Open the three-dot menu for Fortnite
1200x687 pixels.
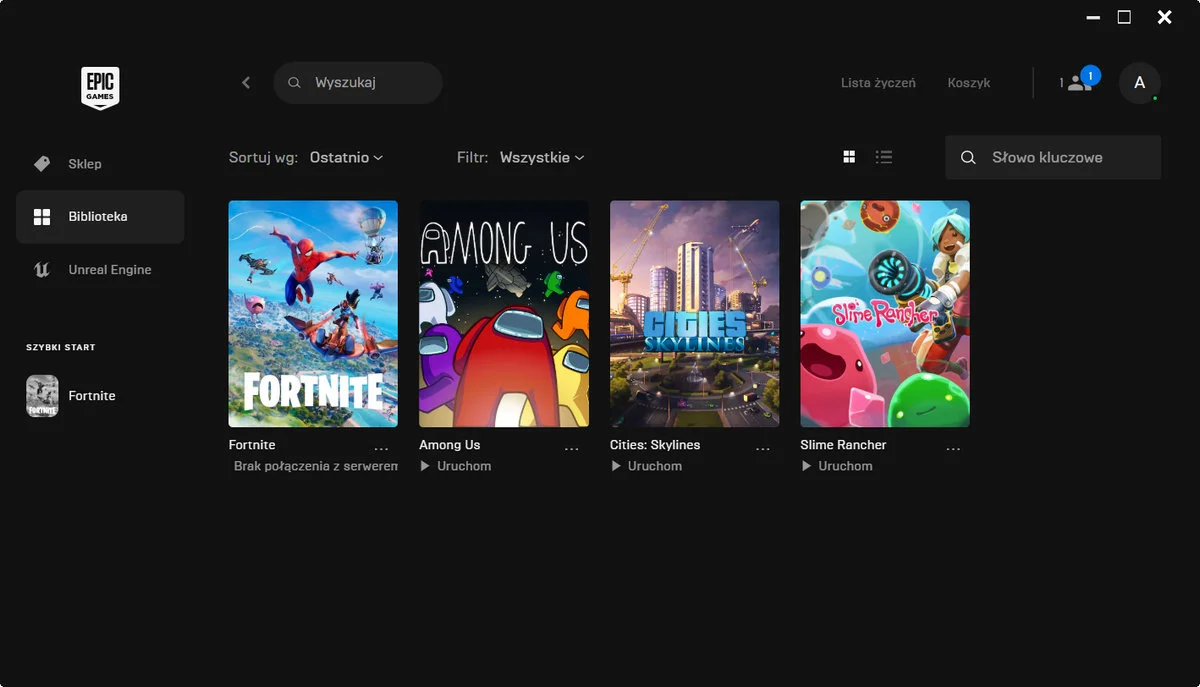point(381,449)
